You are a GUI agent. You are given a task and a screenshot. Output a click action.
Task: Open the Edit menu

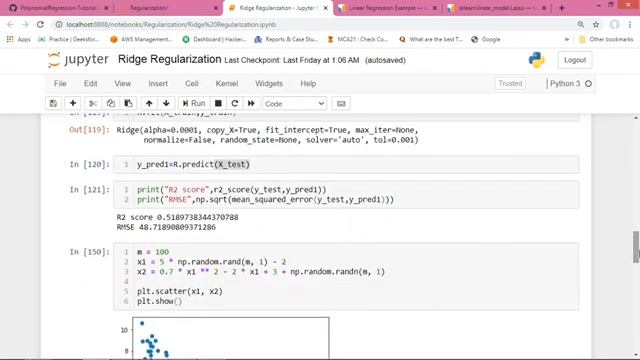tap(90, 84)
